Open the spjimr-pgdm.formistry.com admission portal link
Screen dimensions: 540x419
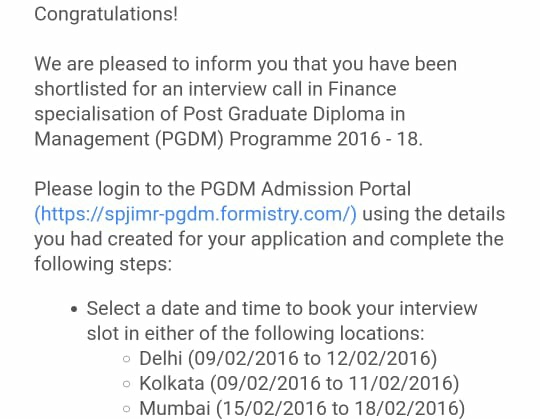(195, 214)
